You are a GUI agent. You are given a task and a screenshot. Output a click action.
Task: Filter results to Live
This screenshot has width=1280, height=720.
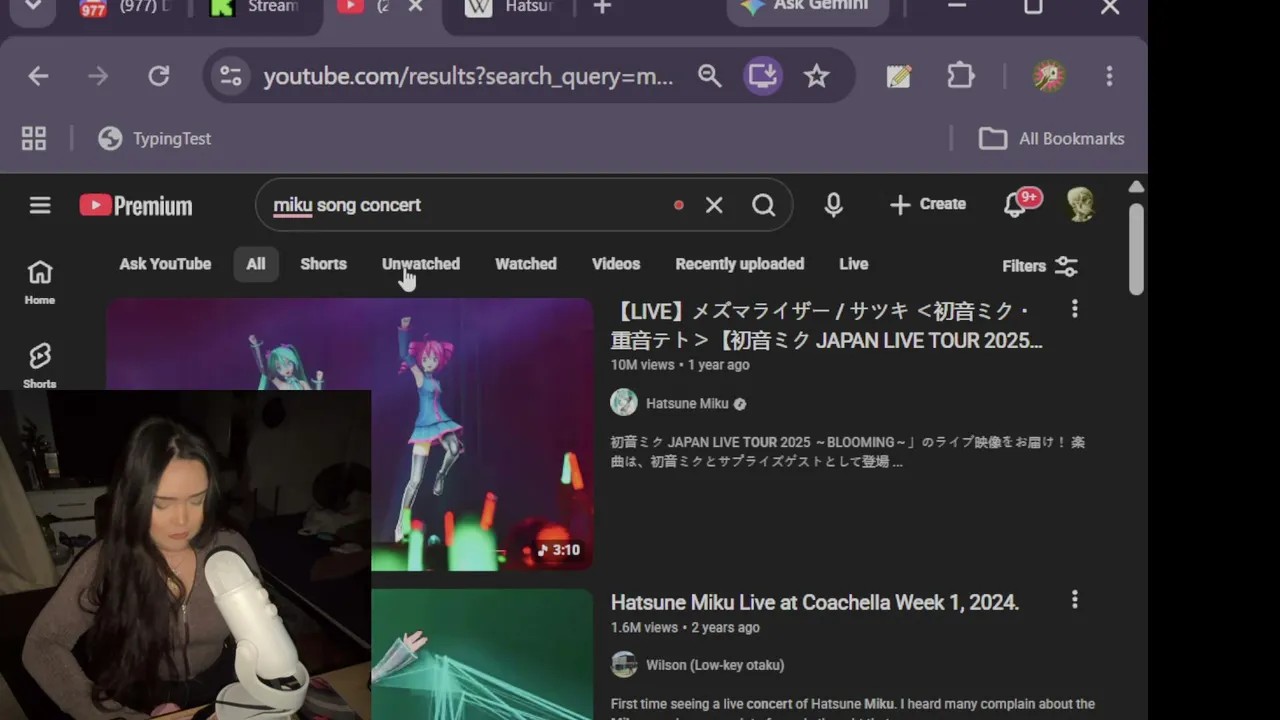tap(853, 264)
